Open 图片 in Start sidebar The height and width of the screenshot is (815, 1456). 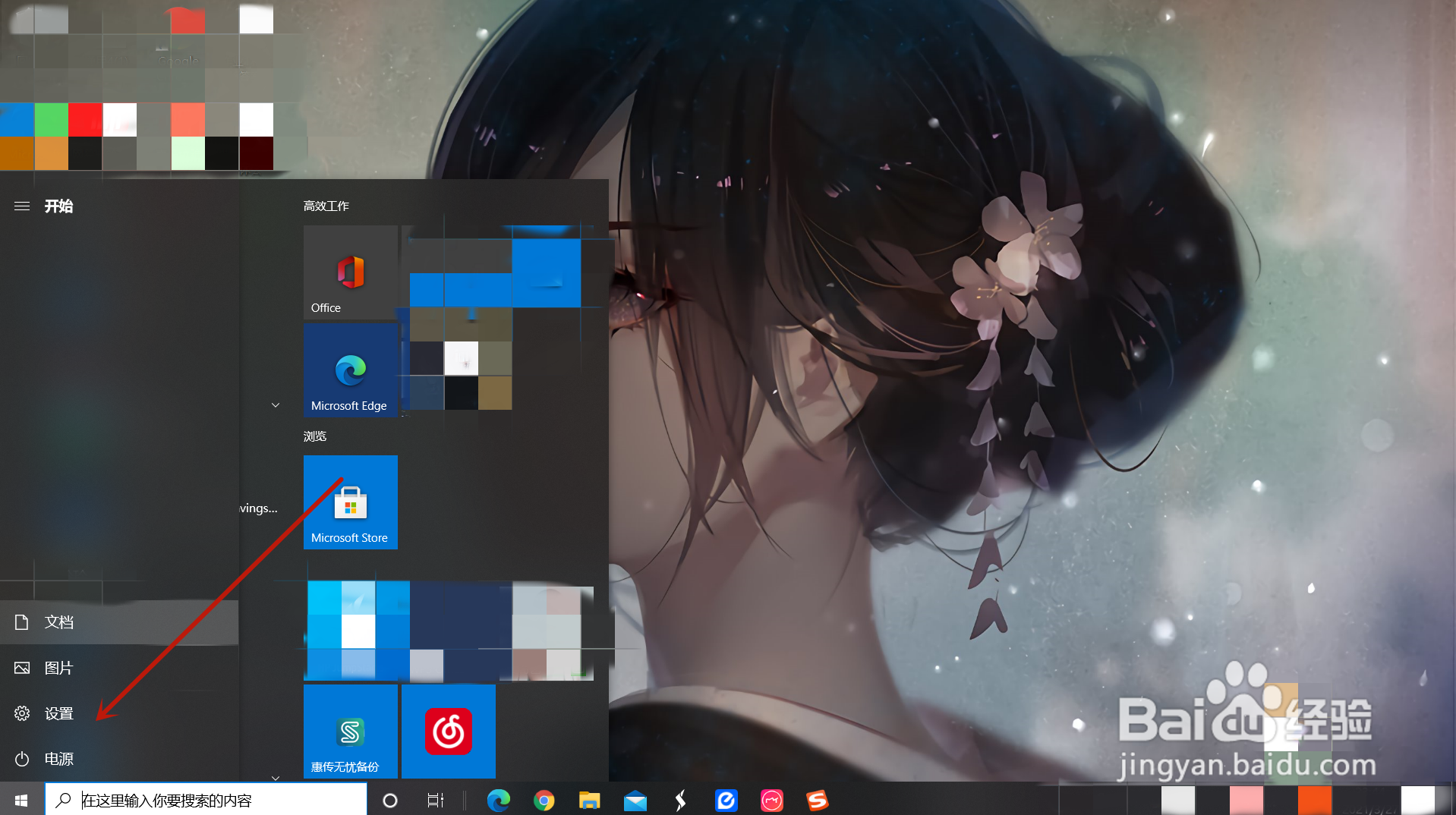click(119, 668)
